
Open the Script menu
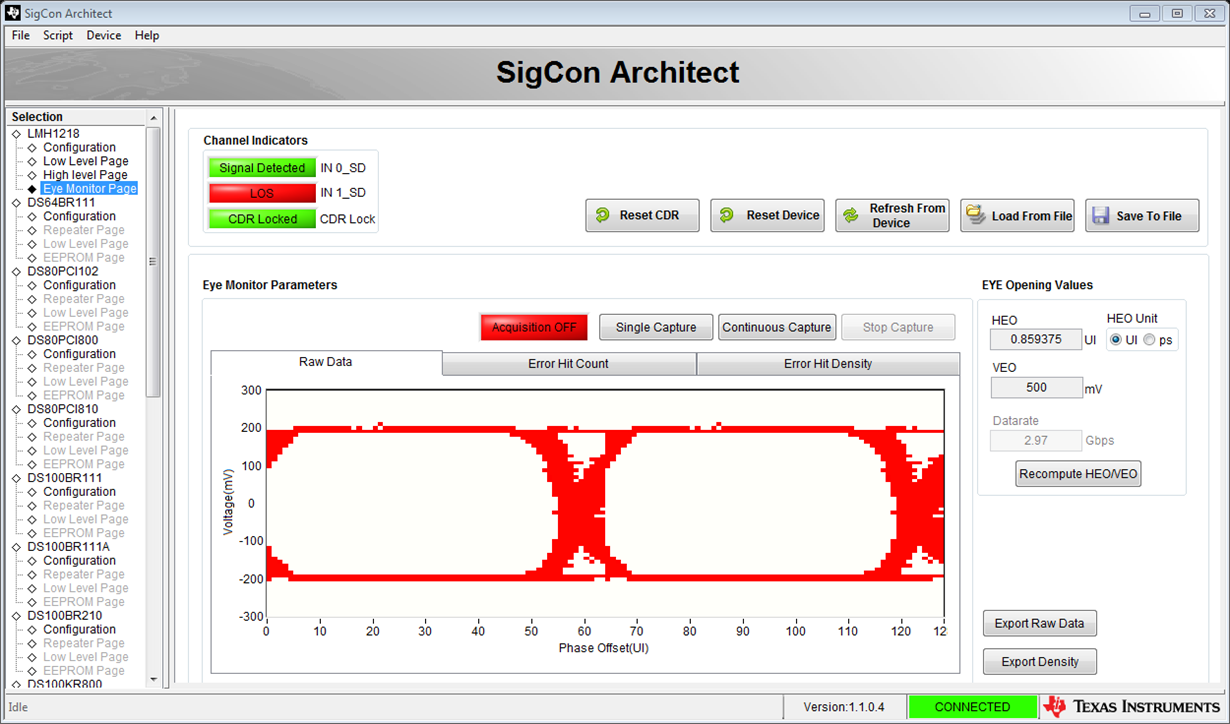click(x=57, y=35)
